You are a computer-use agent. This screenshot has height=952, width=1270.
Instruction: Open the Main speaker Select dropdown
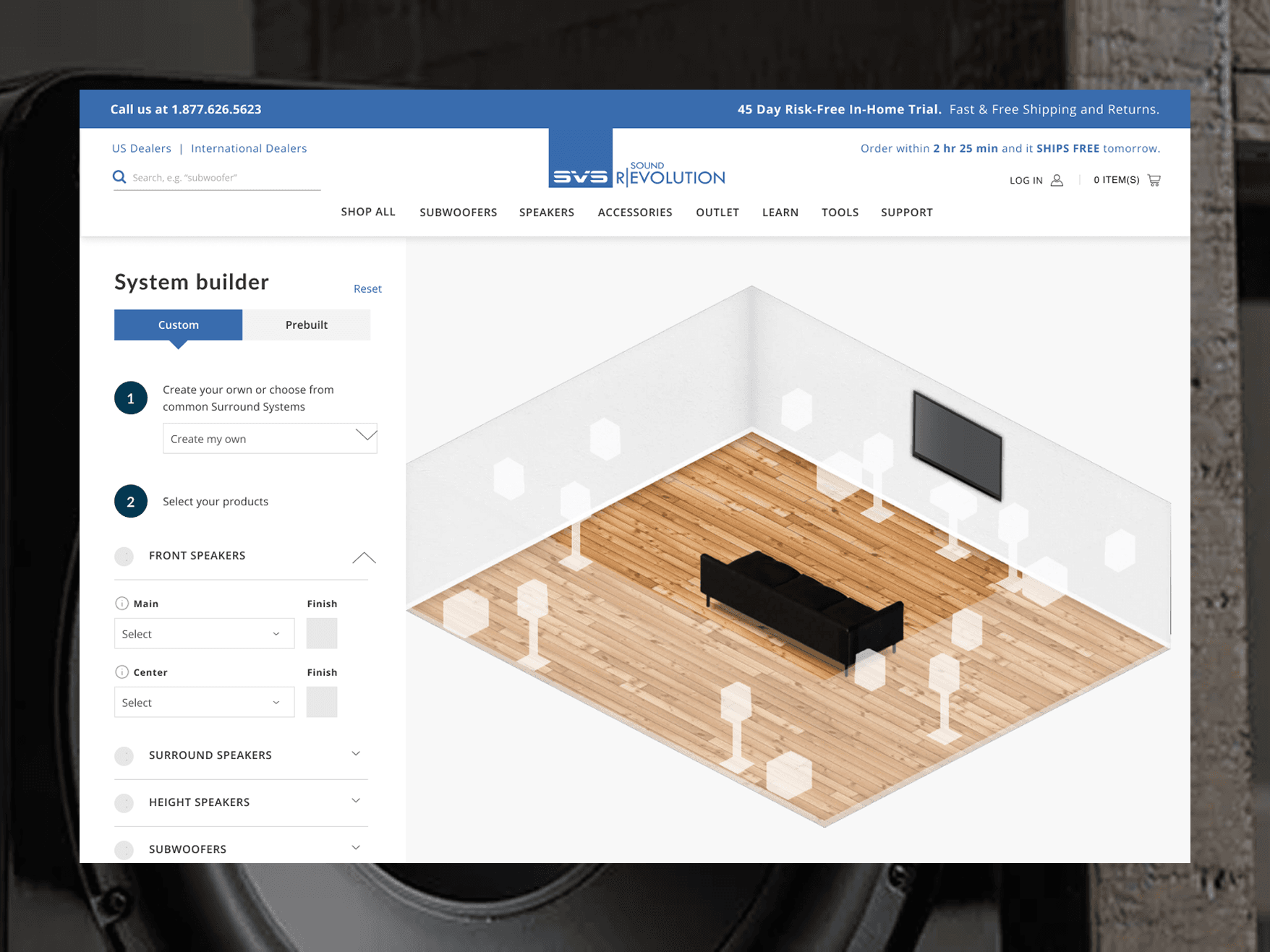click(x=204, y=634)
